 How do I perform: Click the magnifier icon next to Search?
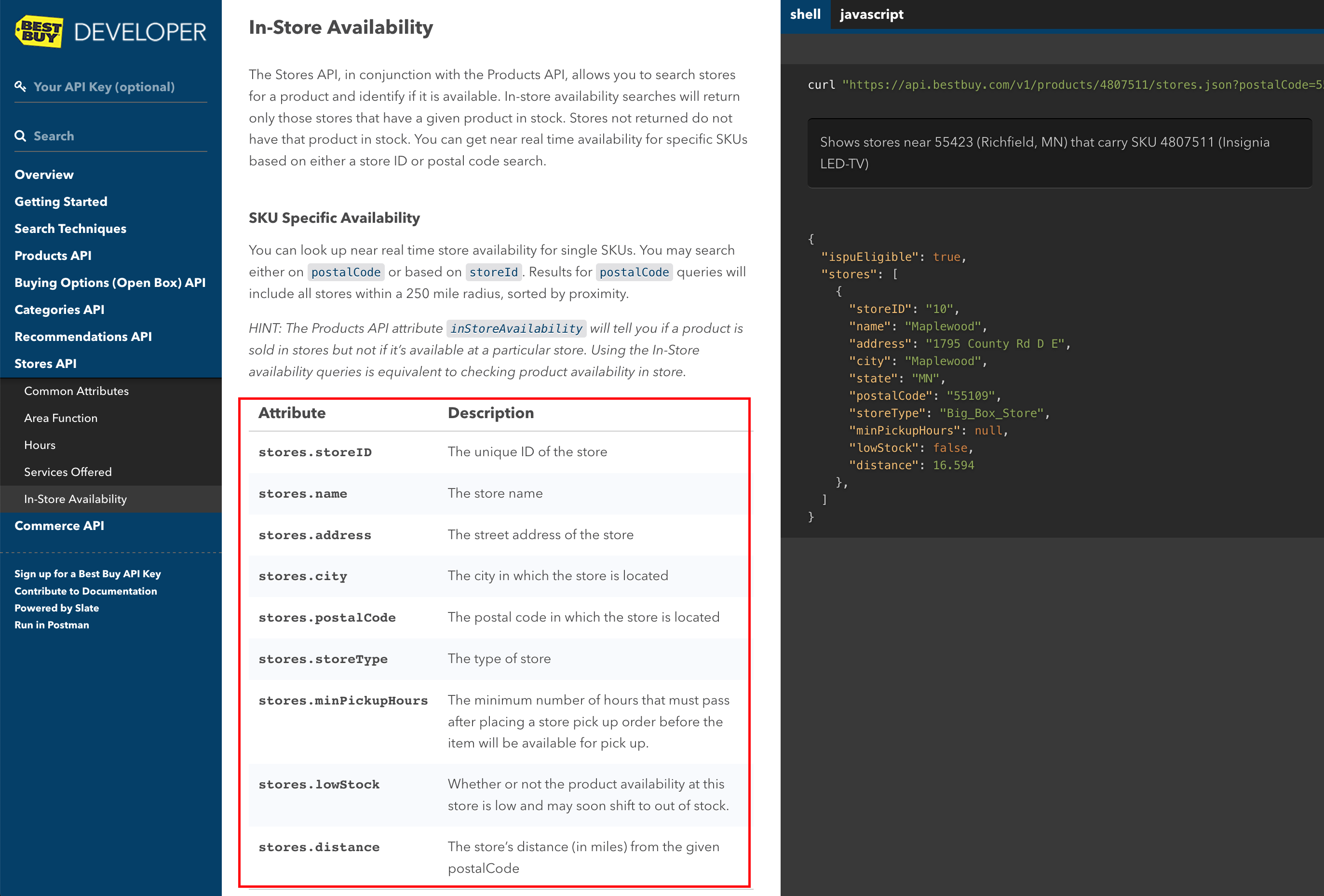21,136
